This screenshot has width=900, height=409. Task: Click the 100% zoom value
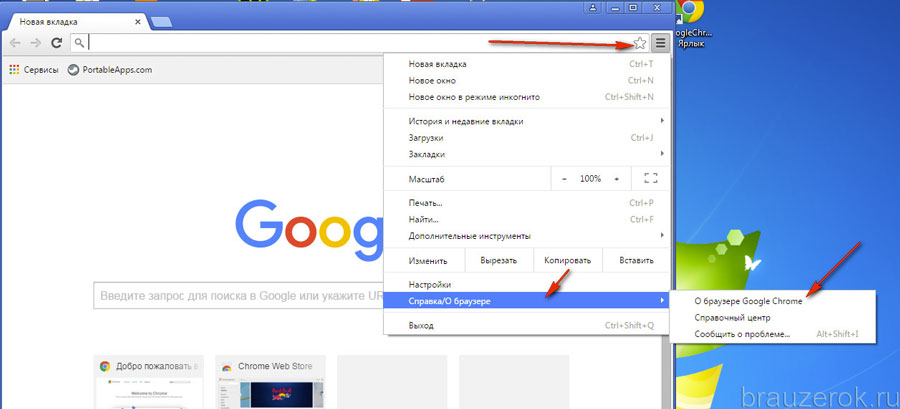pos(590,179)
